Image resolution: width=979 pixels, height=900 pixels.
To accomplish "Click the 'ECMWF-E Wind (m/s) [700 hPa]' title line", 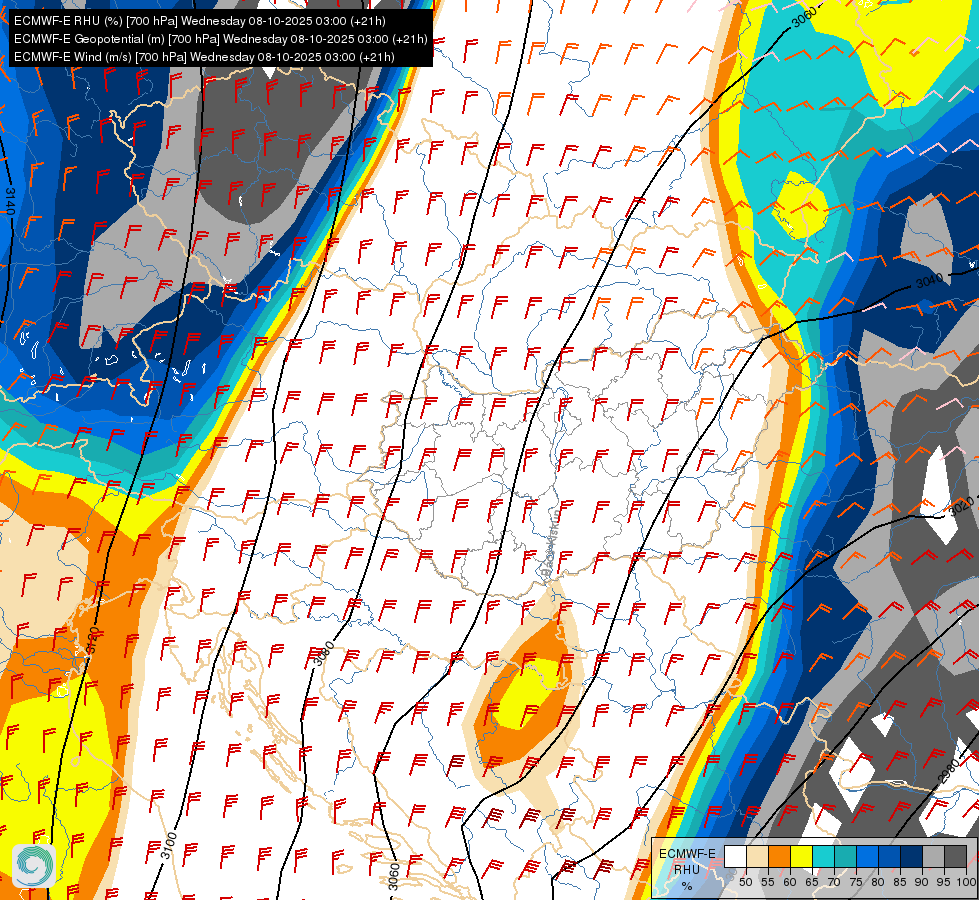I will pyautogui.click(x=204, y=57).
